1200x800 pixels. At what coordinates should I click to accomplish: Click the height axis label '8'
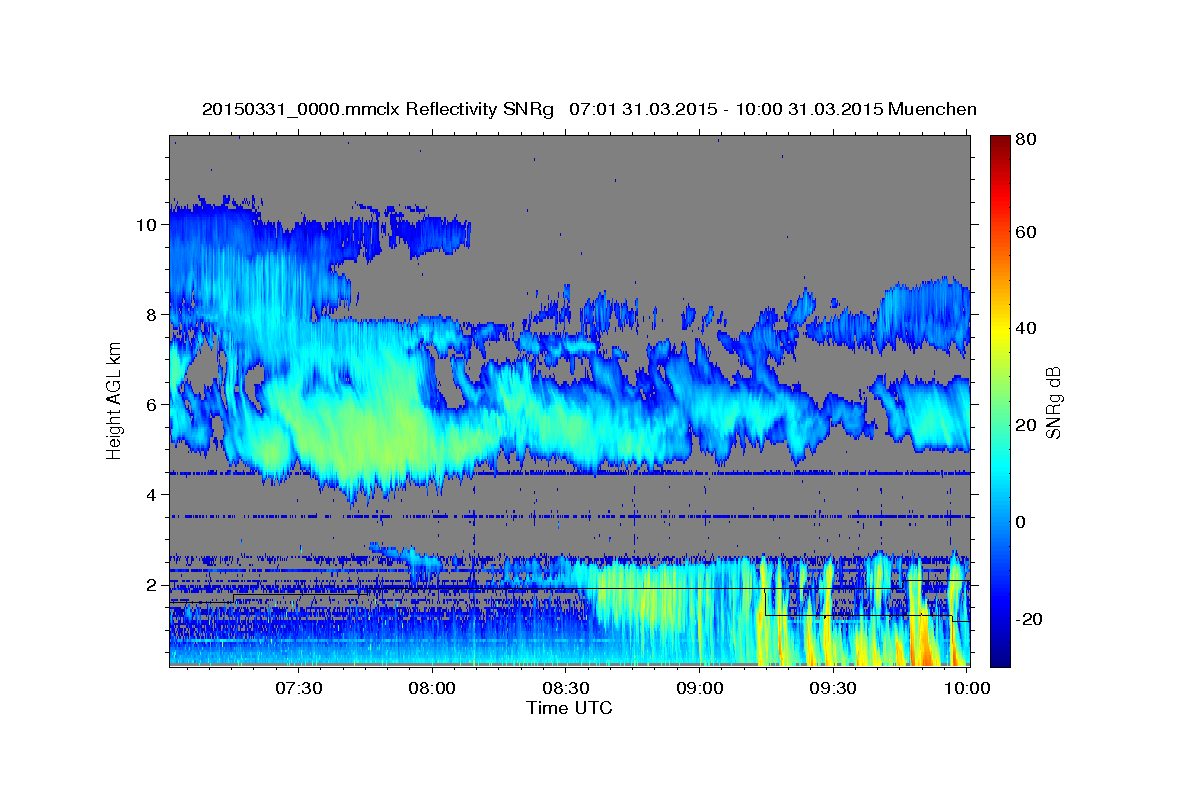(x=152, y=315)
